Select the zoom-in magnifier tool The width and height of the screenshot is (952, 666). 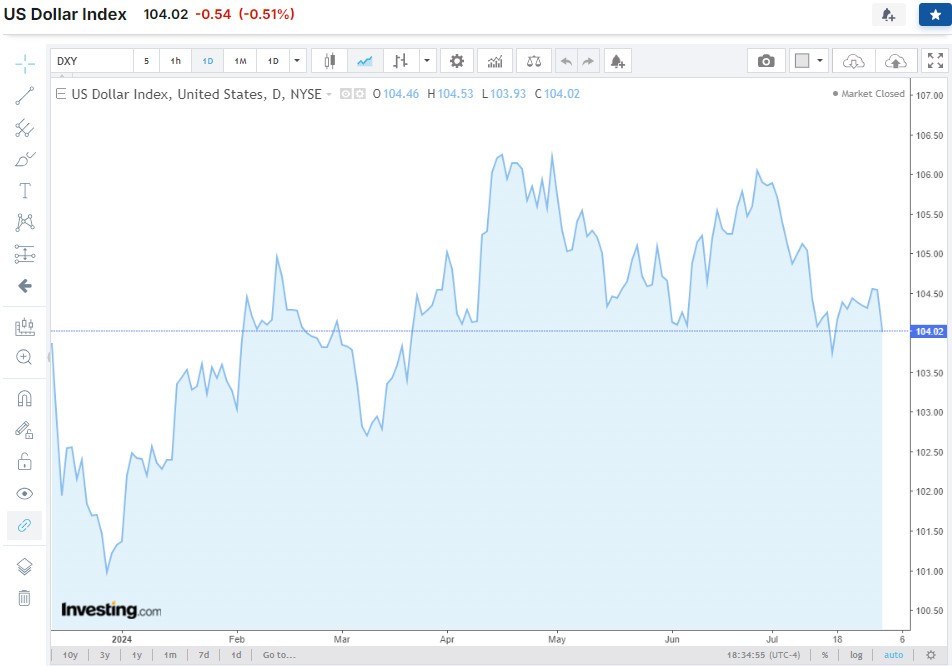coord(24,357)
